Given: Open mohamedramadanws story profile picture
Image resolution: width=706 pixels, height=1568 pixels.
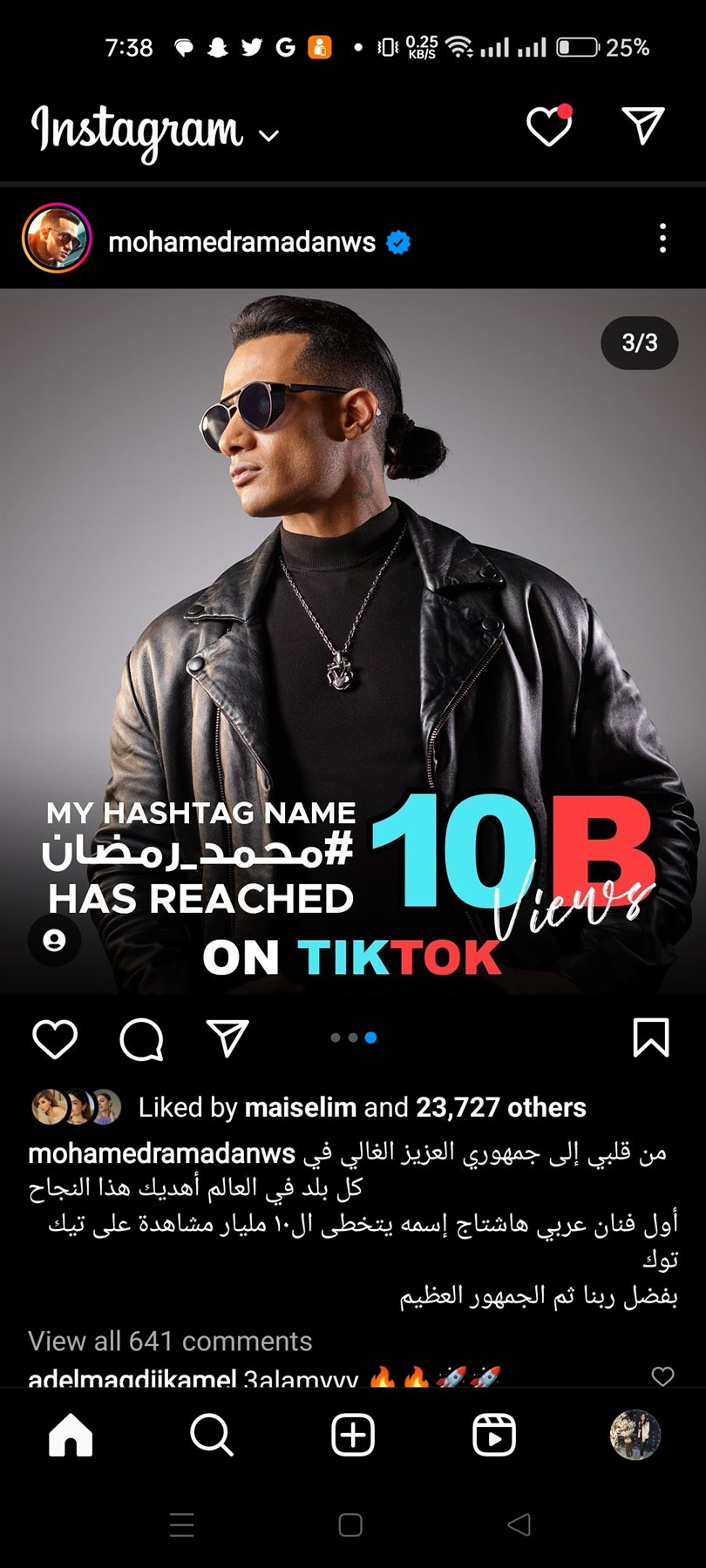Looking at the screenshot, I should (x=57, y=238).
